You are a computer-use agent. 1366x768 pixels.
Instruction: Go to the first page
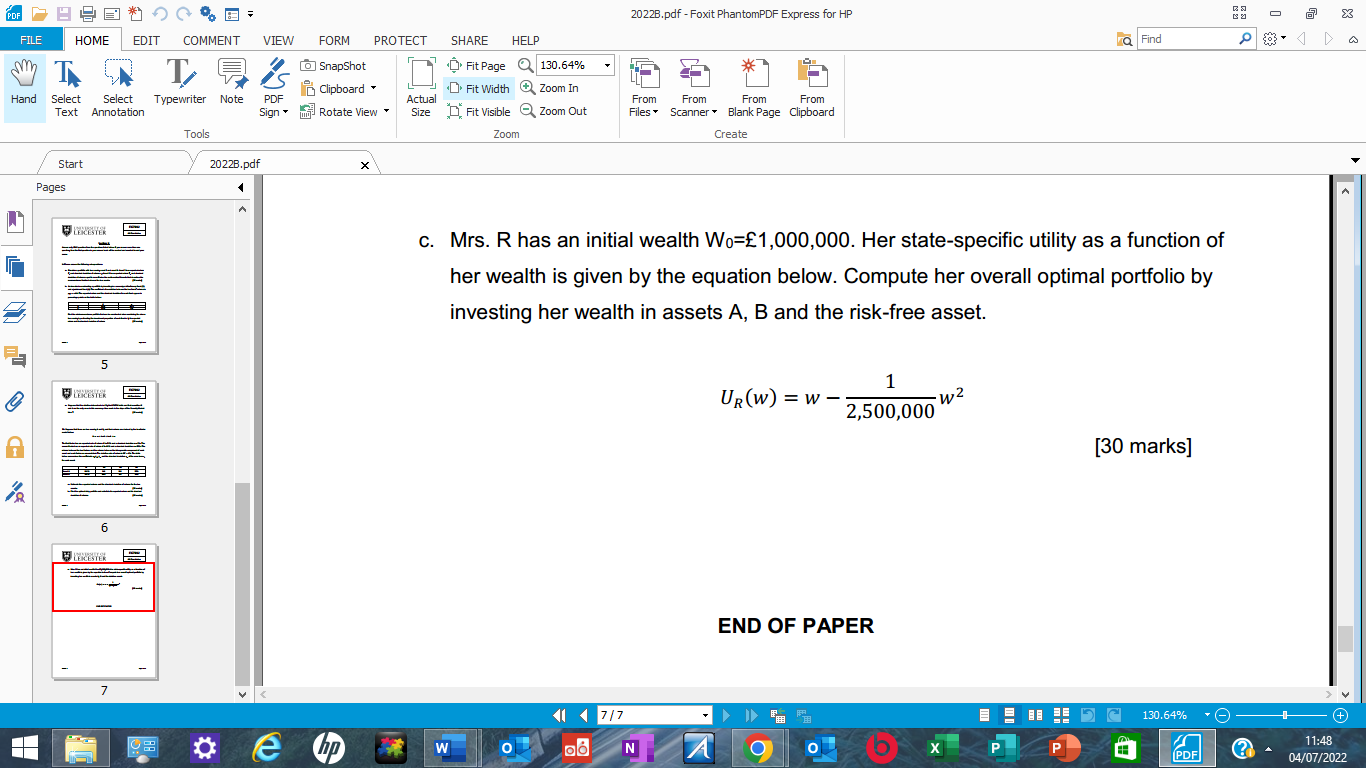(561, 715)
